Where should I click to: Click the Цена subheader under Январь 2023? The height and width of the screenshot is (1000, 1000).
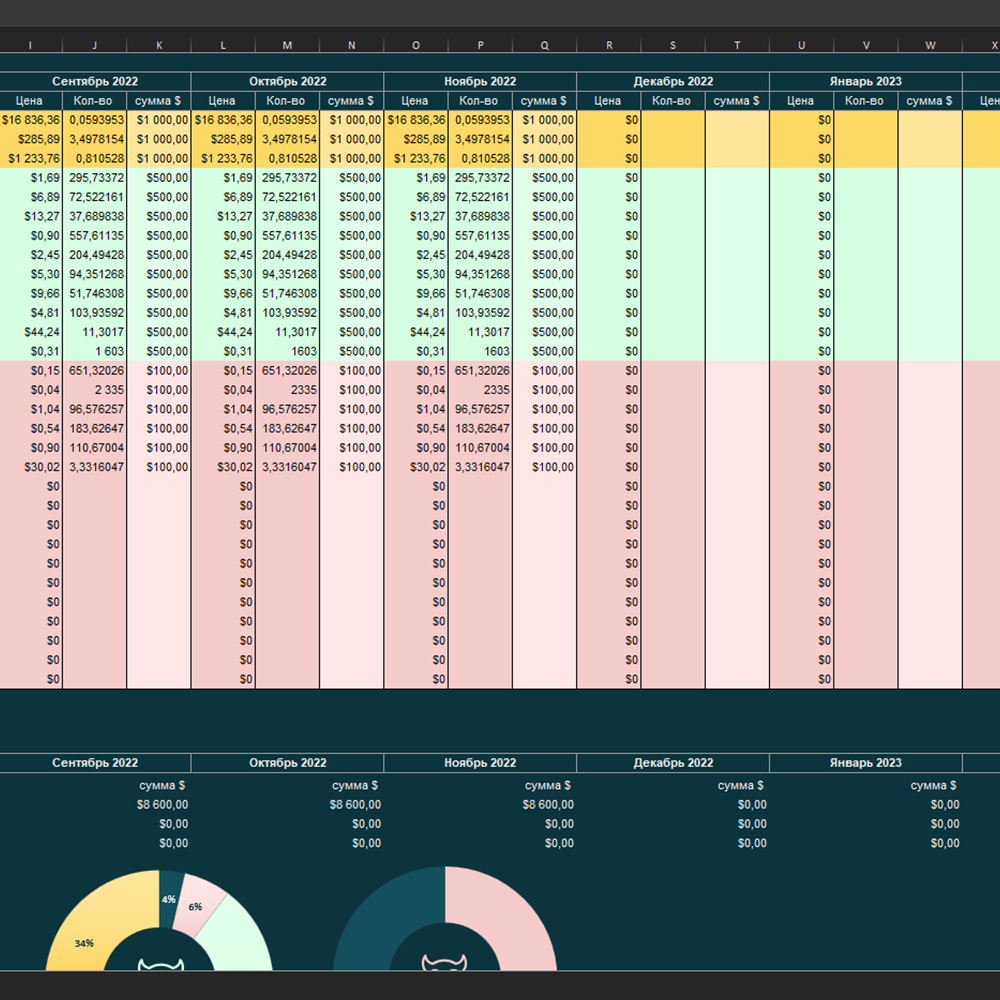tap(800, 101)
